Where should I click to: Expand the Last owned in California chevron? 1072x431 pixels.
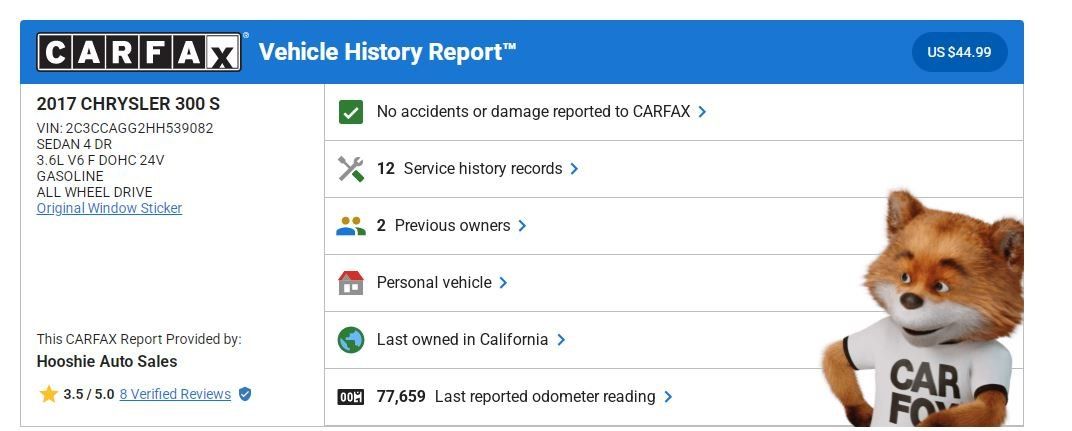[x=561, y=339]
